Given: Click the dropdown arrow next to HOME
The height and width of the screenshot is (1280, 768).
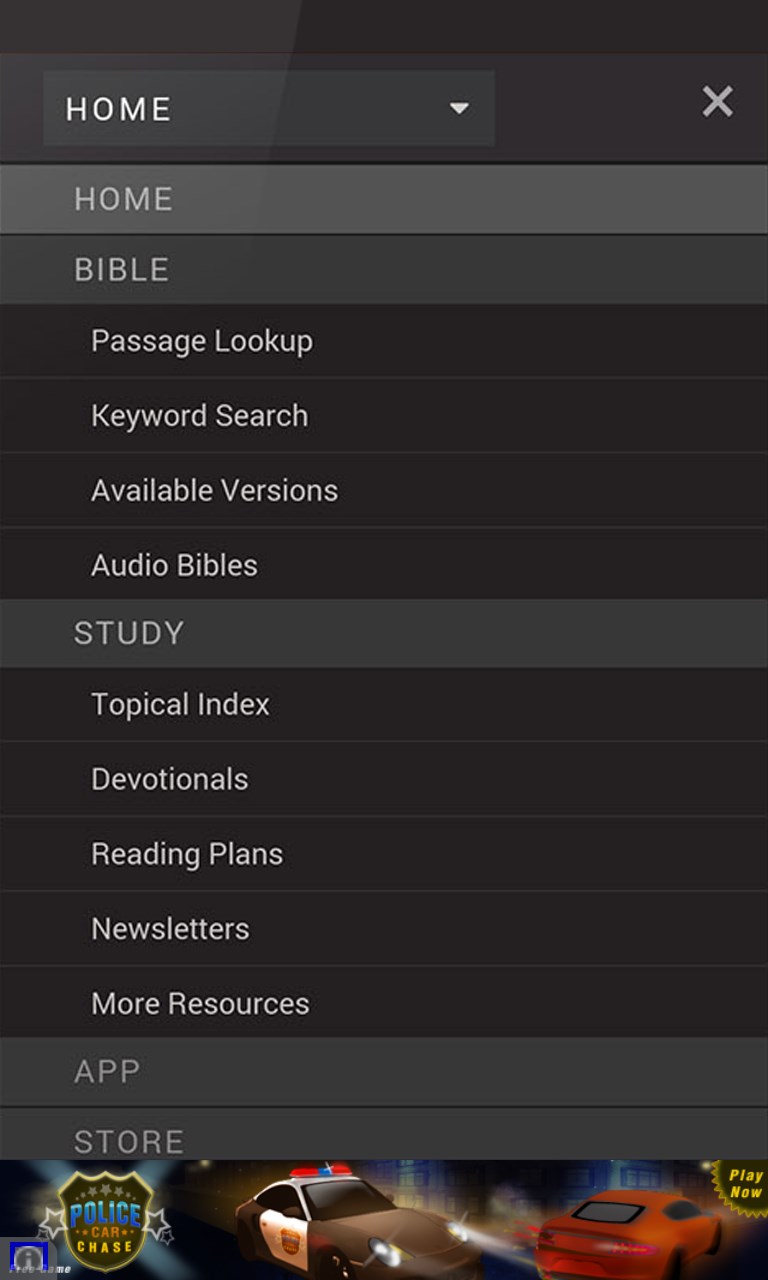Looking at the screenshot, I should 459,108.
